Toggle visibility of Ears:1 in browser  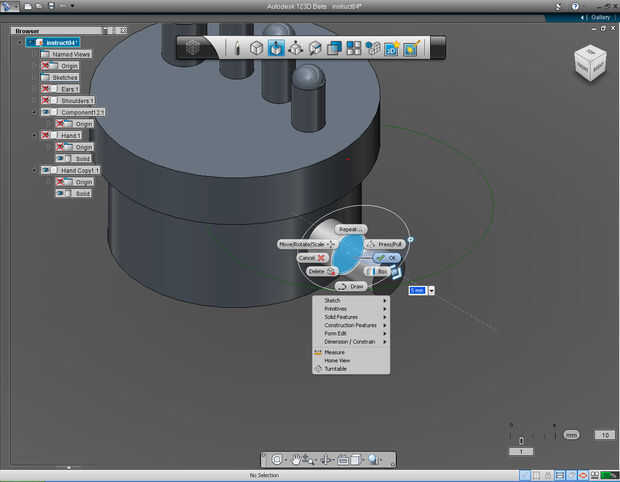click(x=46, y=89)
